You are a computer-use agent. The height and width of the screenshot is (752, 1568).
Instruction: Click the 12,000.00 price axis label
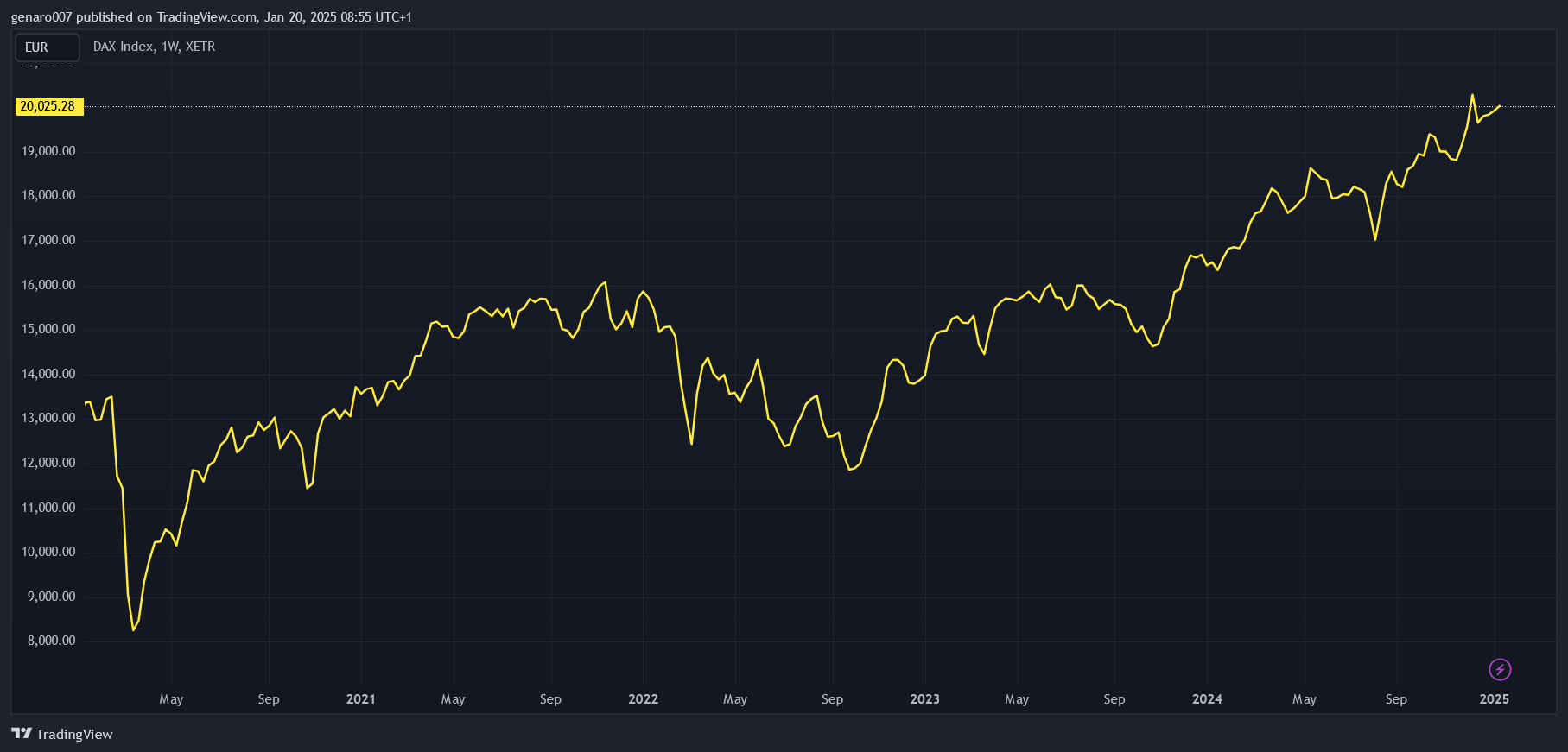click(x=48, y=463)
